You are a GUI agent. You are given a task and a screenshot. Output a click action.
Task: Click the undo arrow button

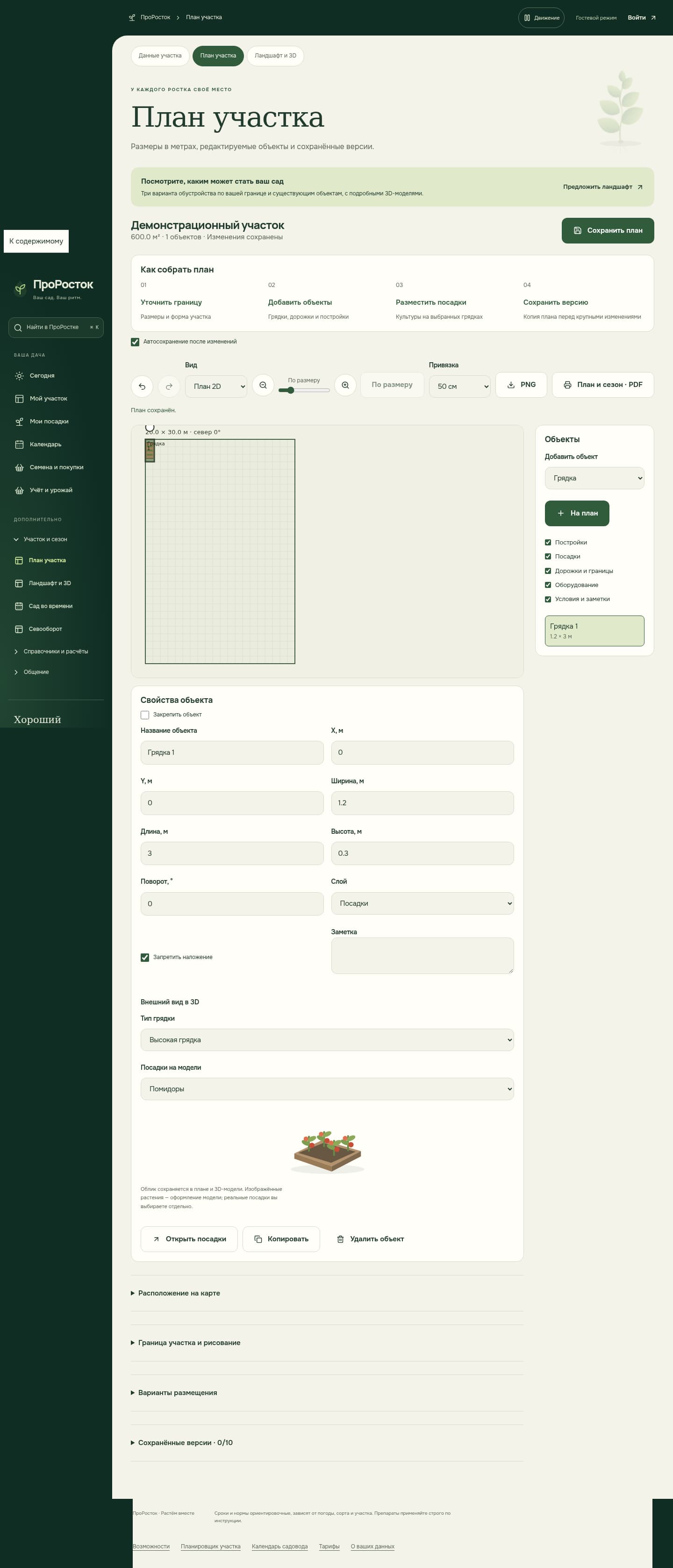[142, 386]
